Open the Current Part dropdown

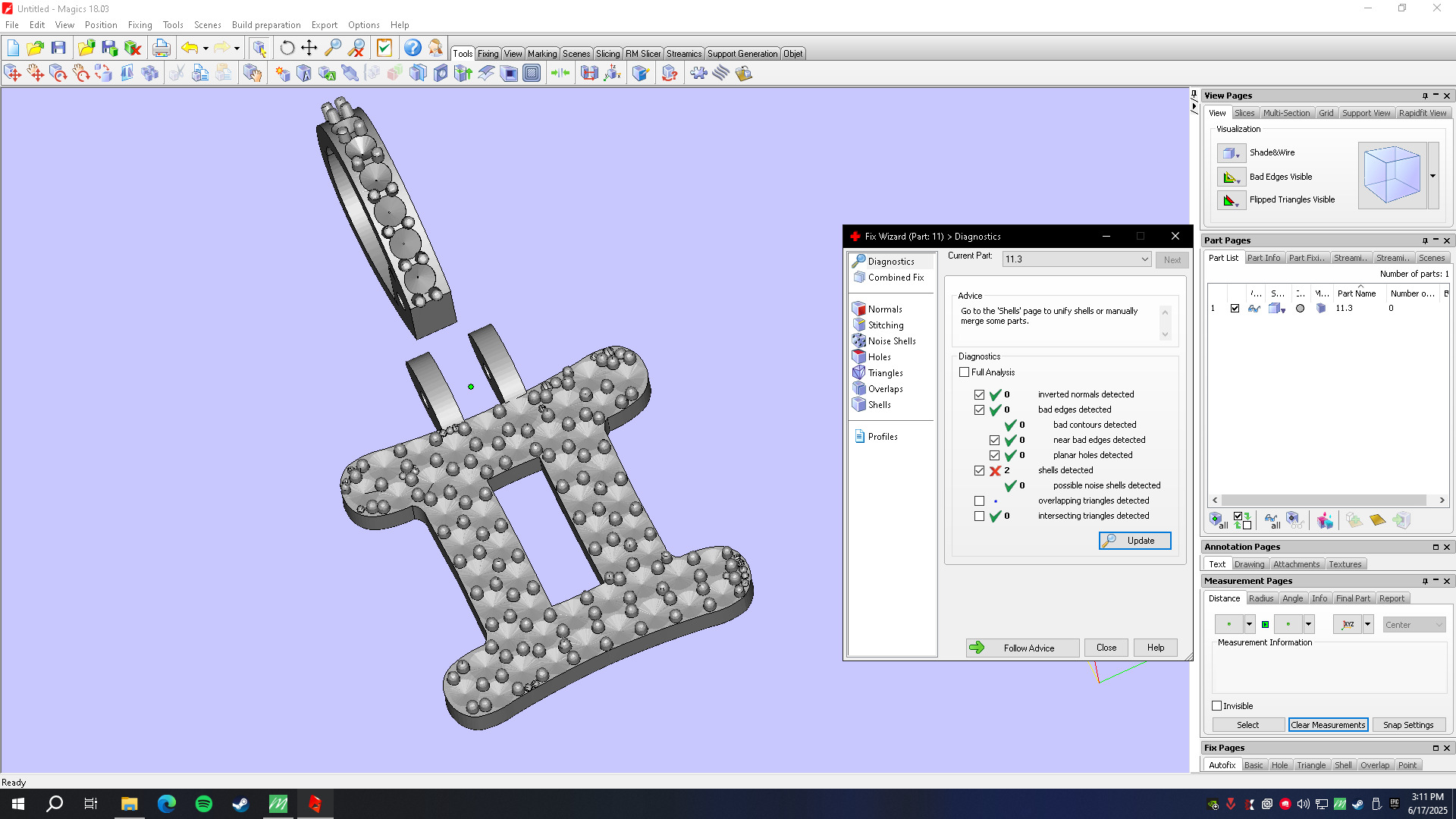click(x=1144, y=259)
